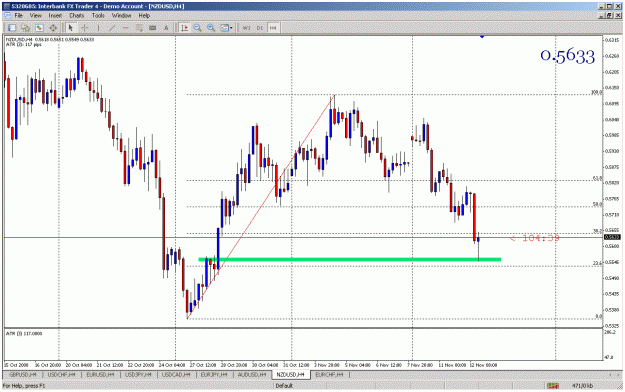This screenshot has height=392, width=625.
Task: Switch to the USDJPY,H4 chart tab
Action: point(138,375)
